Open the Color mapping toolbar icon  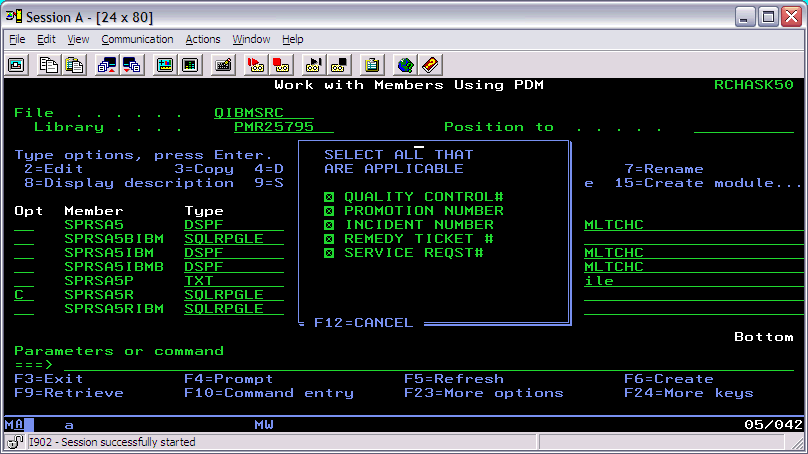pyautogui.click(x=190, y=65)
